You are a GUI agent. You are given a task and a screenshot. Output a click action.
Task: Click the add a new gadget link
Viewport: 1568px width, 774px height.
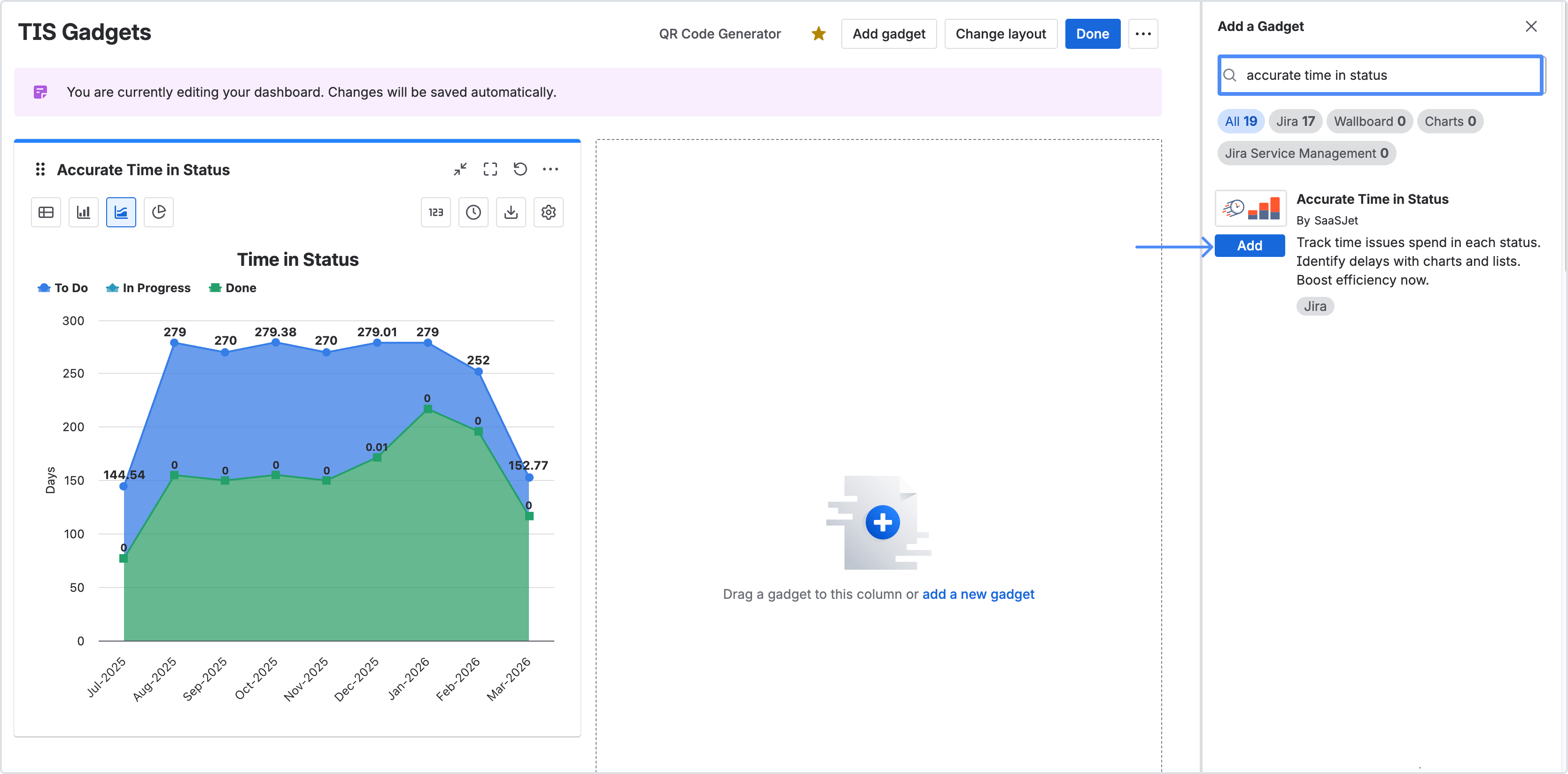point(978,594)
